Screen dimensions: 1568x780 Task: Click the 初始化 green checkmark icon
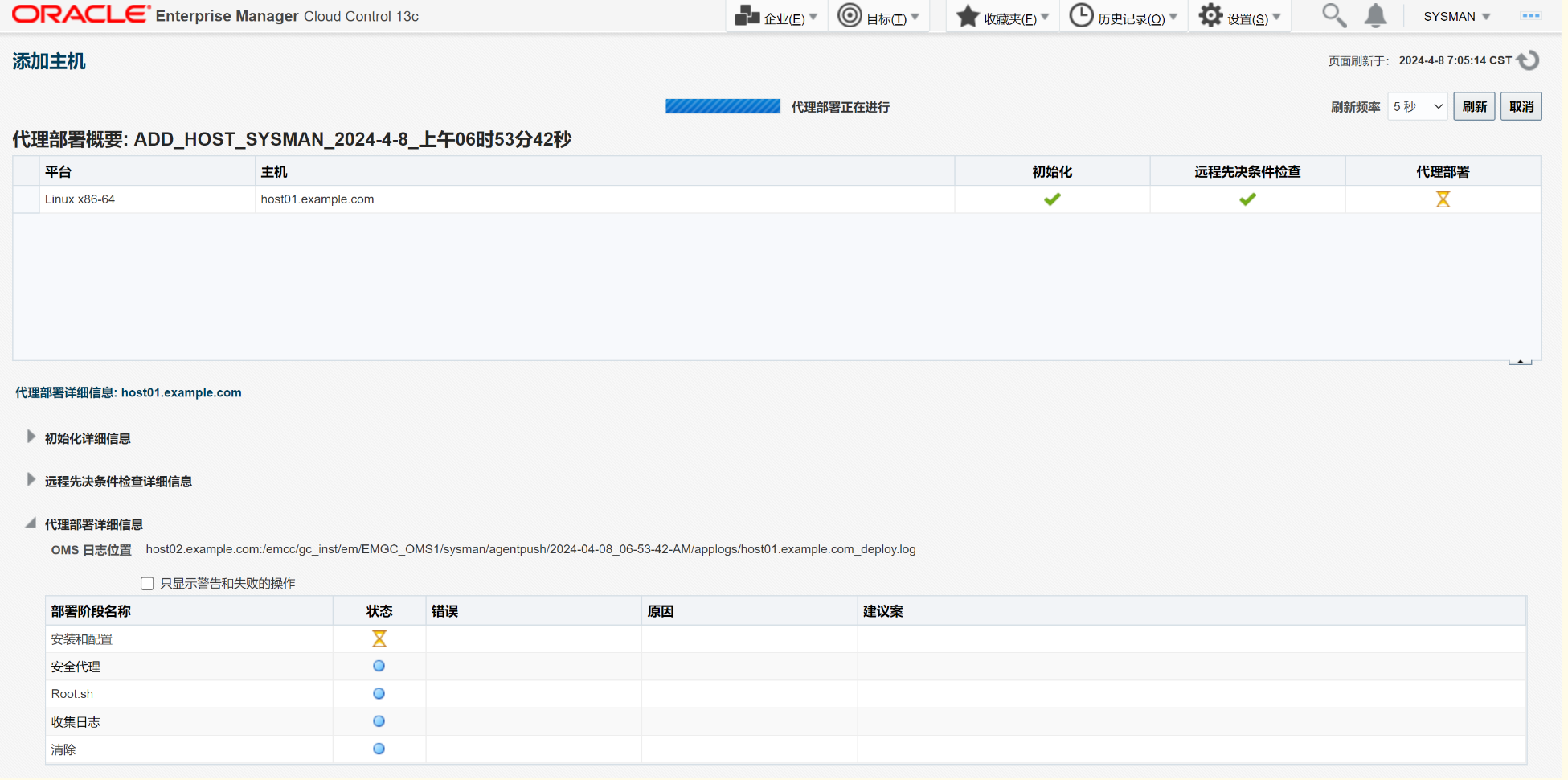pyautogui.click(x=1052, y=199)
